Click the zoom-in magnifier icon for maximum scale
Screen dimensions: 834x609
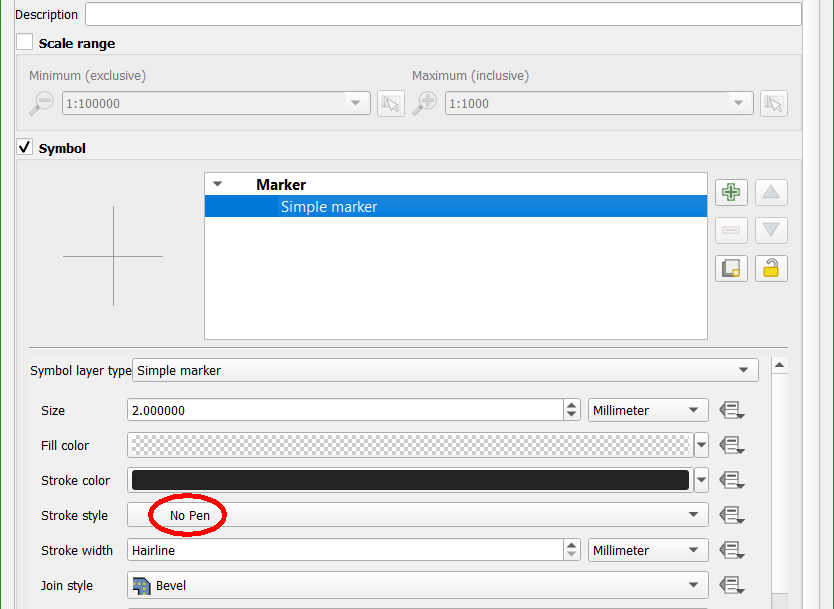click(424, 103)
